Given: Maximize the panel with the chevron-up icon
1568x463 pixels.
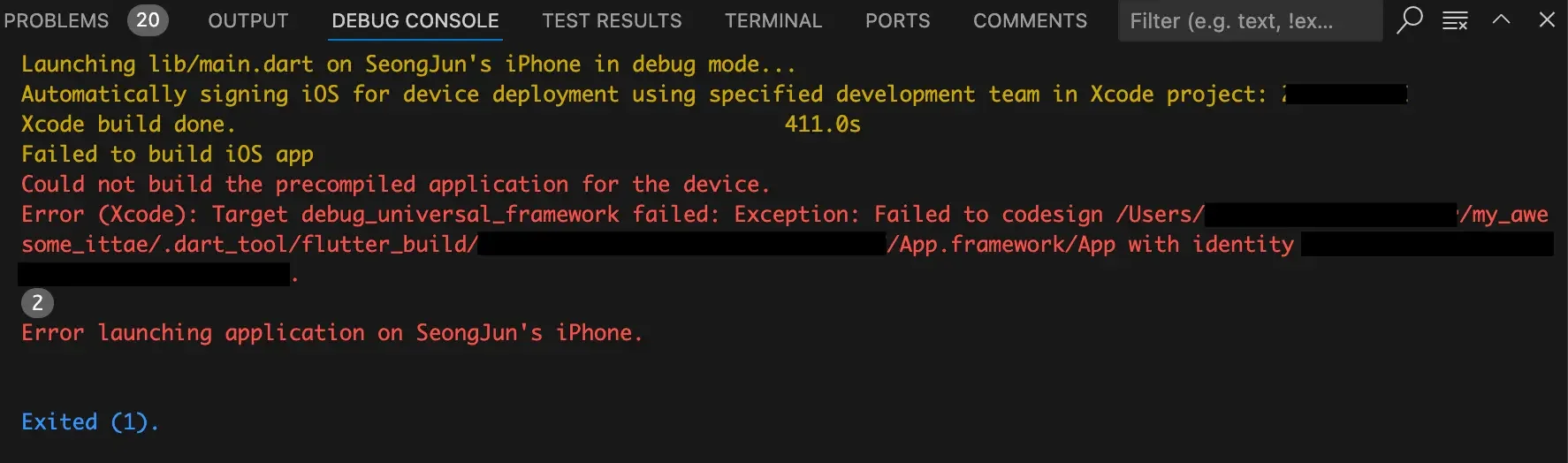Looking at the screenshot, I should coord(1501,19).
